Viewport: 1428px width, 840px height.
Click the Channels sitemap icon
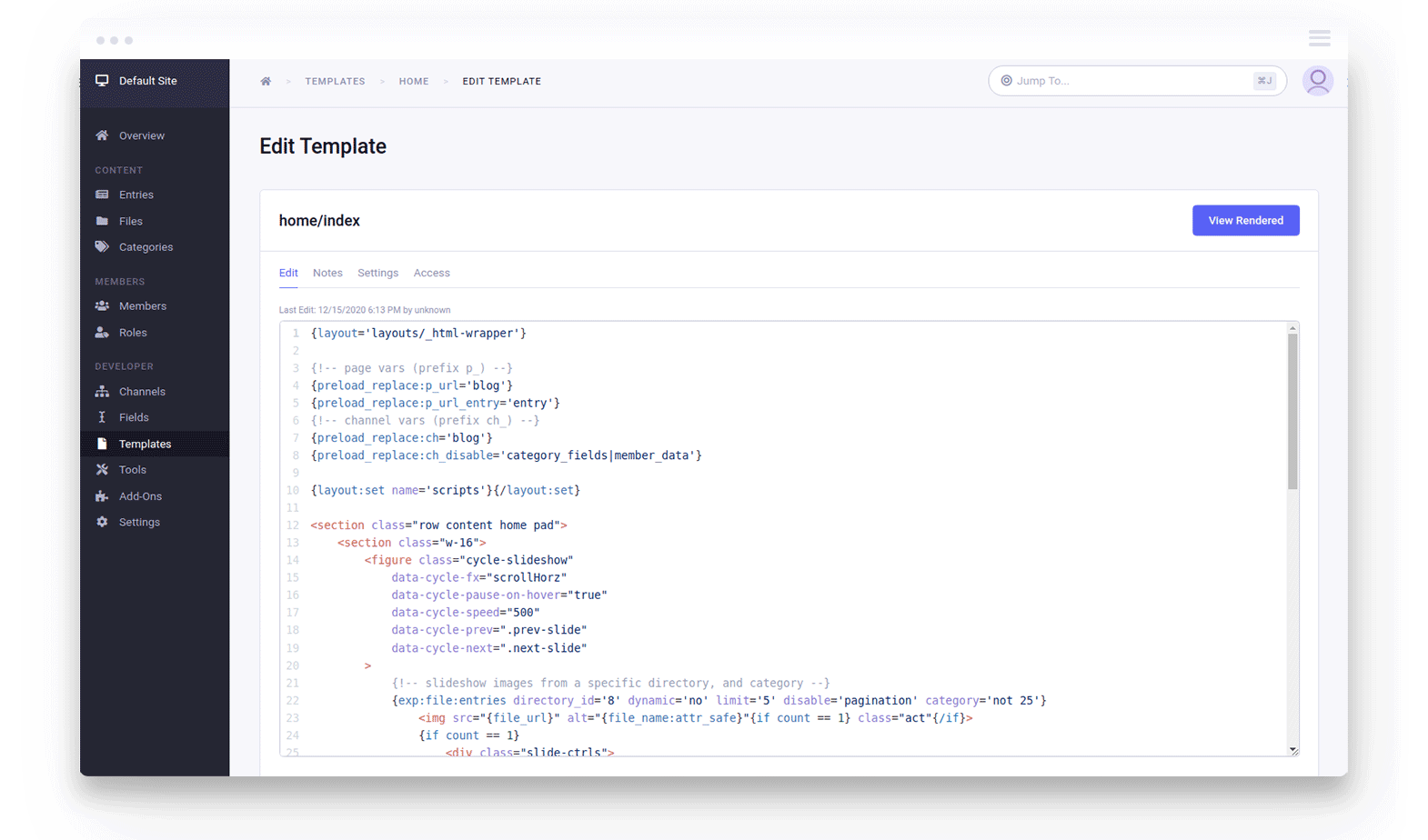(x=102, y=392)
